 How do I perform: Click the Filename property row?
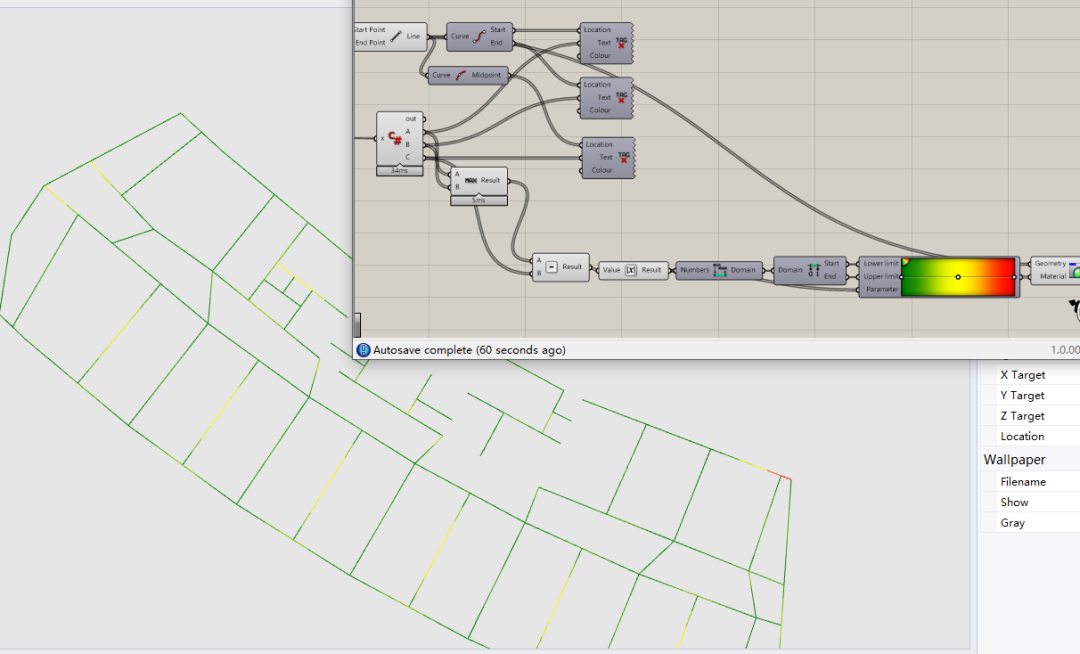[x=1030, y=482]
